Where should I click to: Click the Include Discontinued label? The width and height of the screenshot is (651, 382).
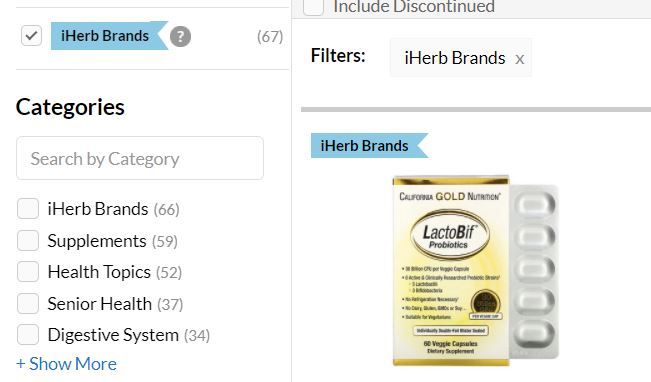click(x=414, y=7)
